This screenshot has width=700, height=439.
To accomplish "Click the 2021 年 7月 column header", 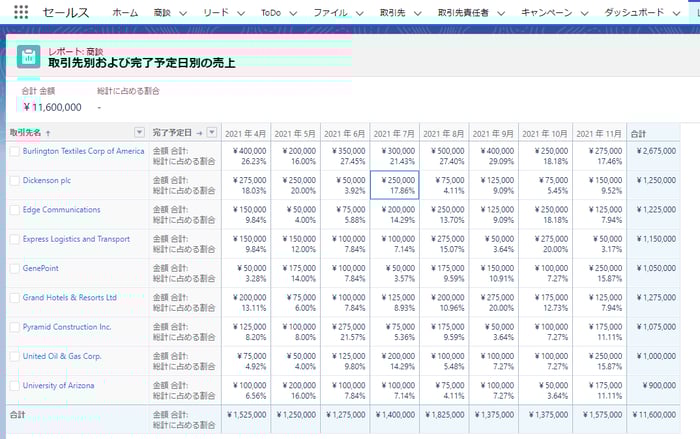I will 394,134.
